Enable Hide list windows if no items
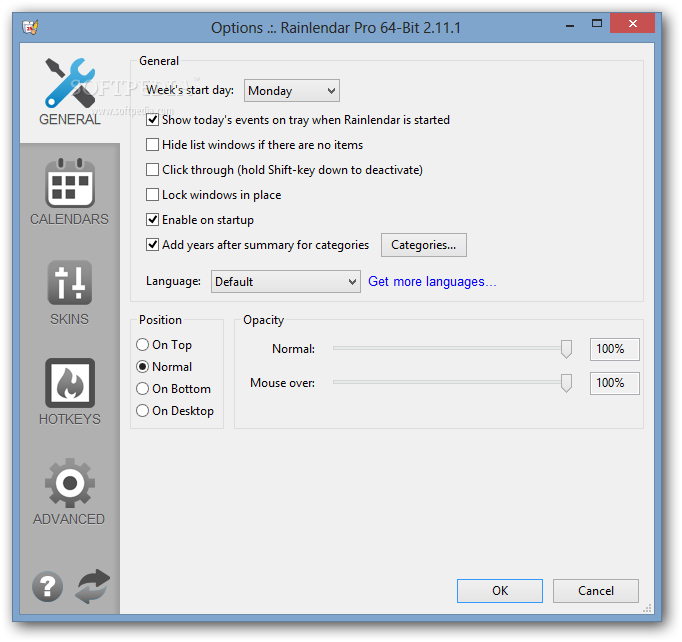This screenshot has width=682, height=642. 152,144
